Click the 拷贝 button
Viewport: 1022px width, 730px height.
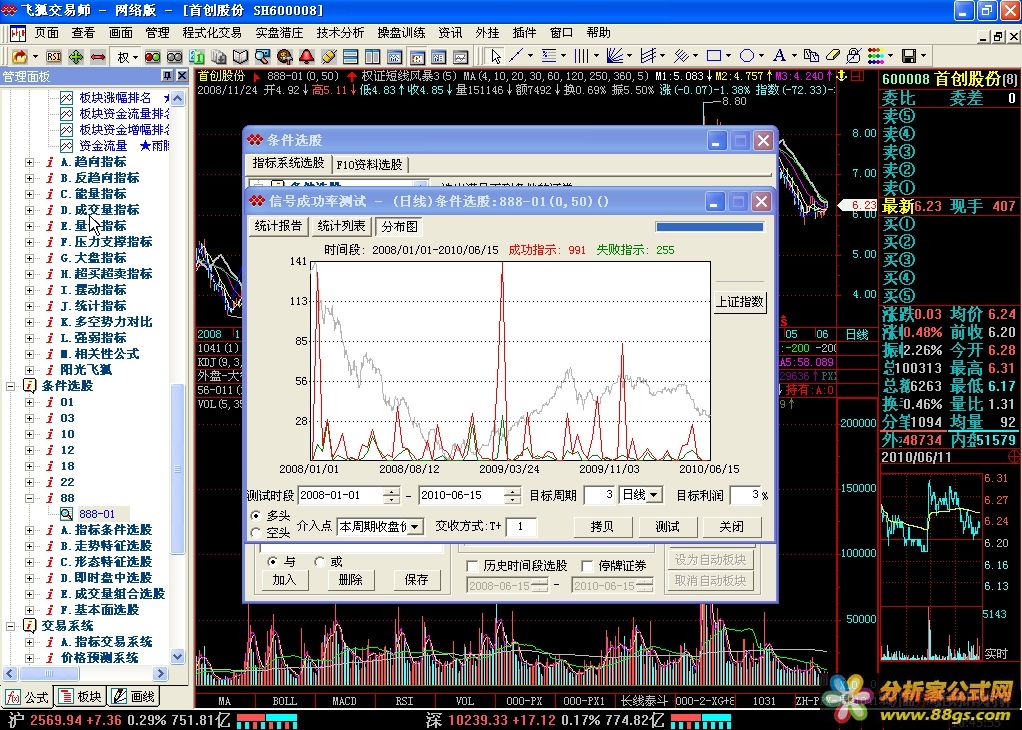602,526
